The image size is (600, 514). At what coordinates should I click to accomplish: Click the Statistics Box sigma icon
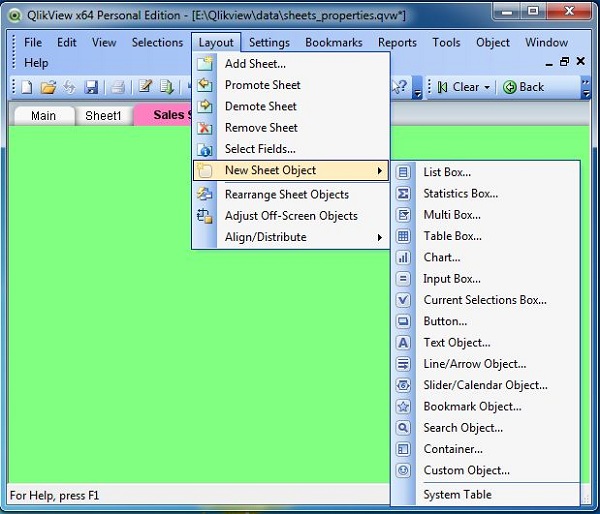coord(403,194)
